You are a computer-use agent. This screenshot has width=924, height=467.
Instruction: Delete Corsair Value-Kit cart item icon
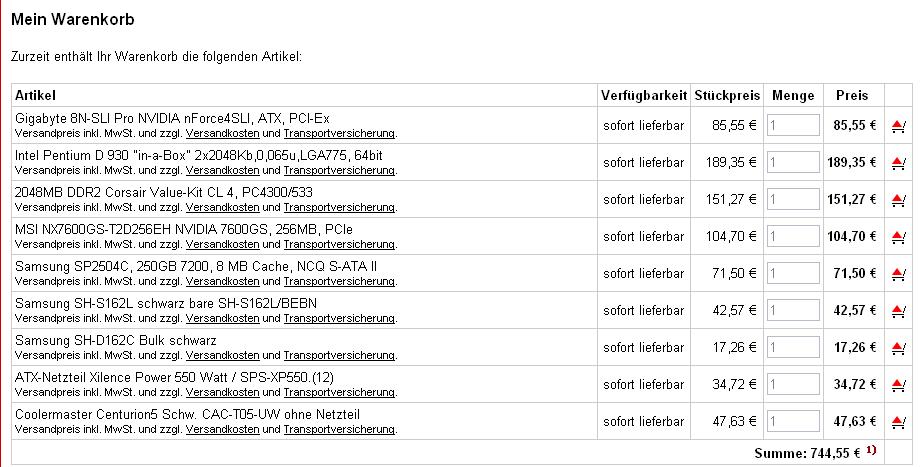click(898, 200)
